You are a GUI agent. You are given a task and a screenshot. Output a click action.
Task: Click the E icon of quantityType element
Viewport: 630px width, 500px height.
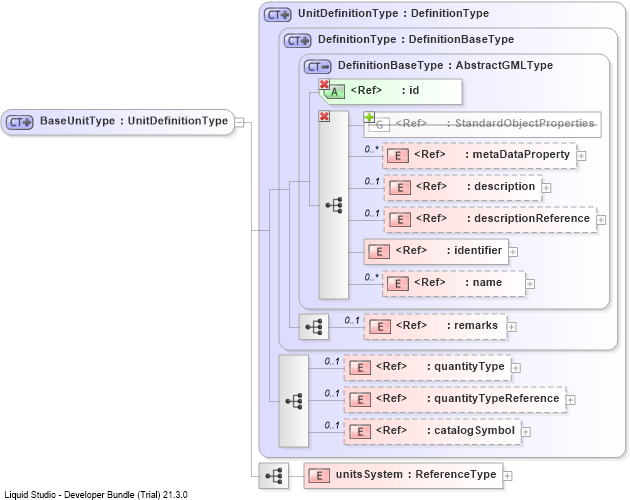pos(360,368)
